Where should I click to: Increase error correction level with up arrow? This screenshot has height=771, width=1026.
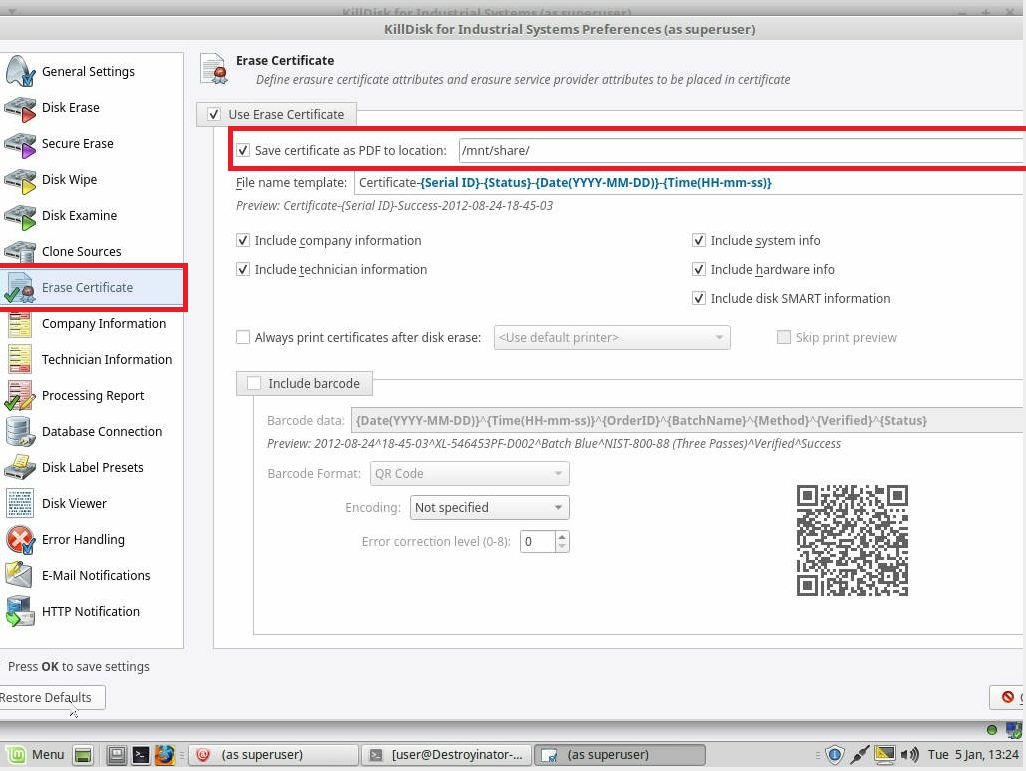pyautogui.click(x=562, y=537)
